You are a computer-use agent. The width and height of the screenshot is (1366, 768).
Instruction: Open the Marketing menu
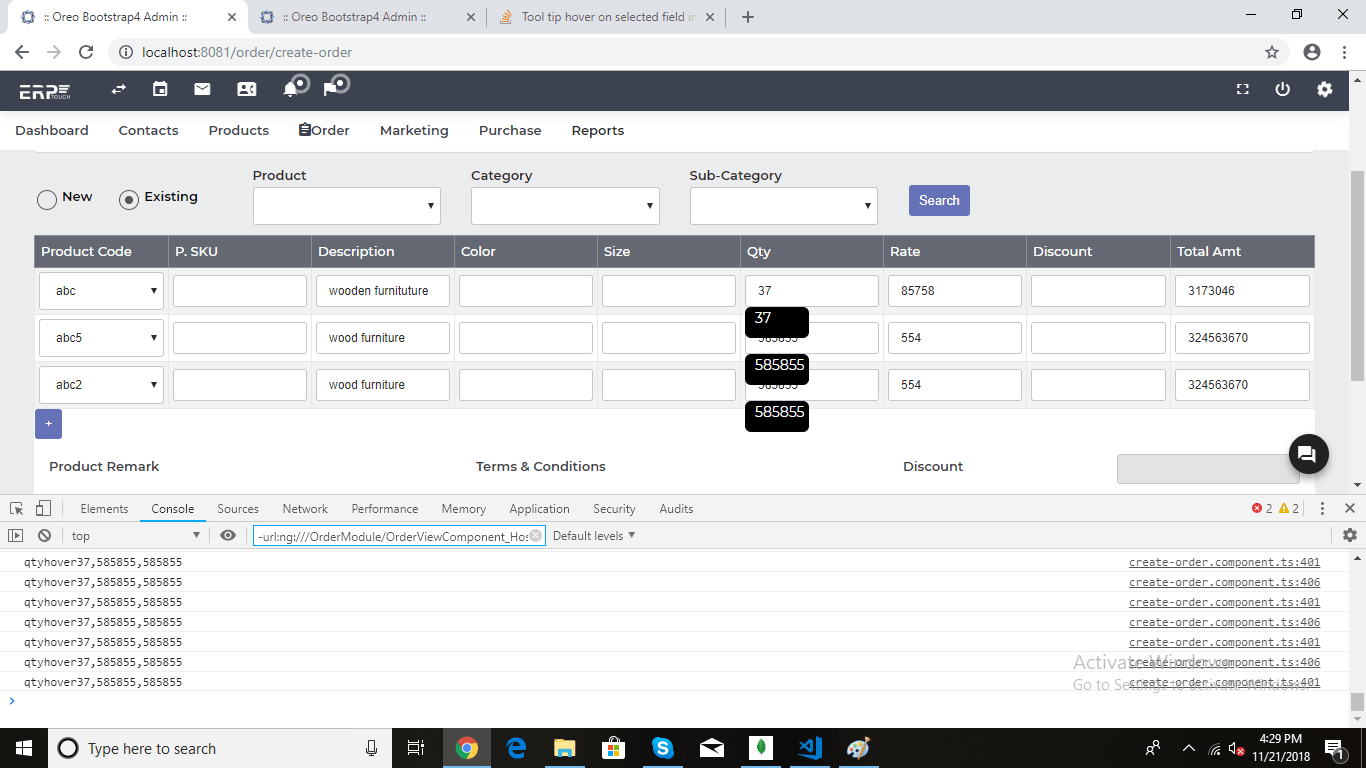pyautogui.click(x=414, y=131)
